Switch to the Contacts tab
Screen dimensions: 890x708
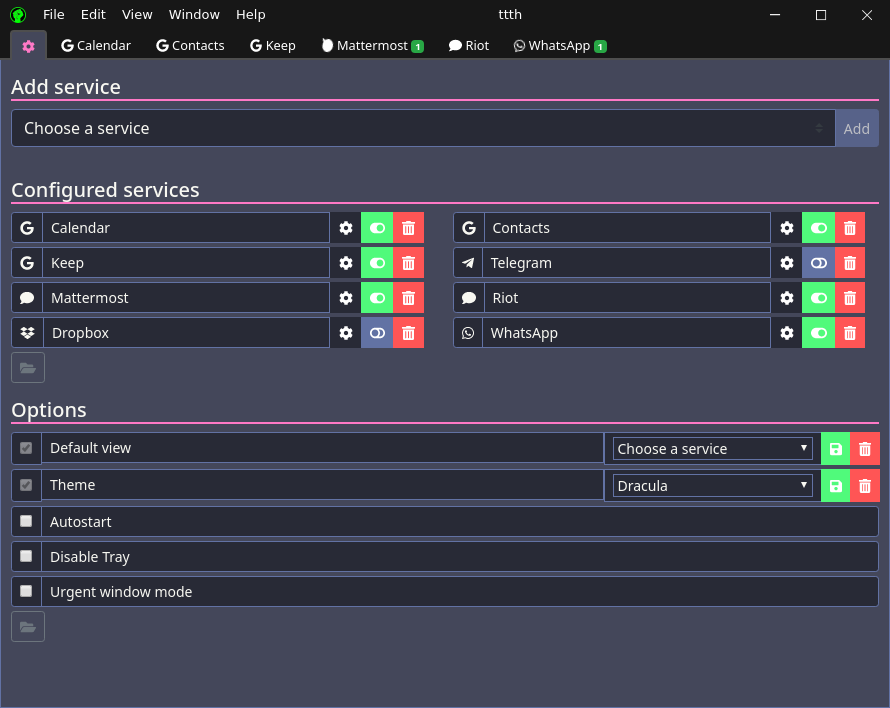pyautogui.click(x=190, y=46)
